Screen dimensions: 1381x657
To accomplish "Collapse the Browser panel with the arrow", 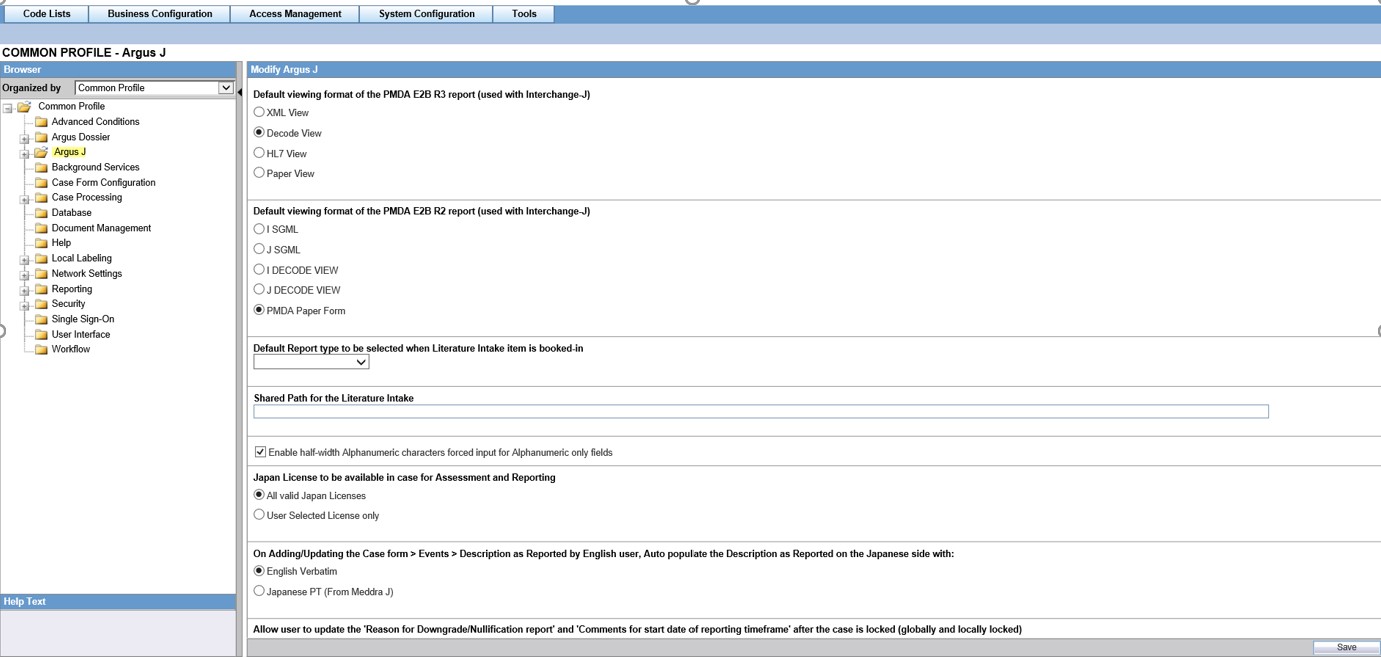I will (x=240, y=92).
